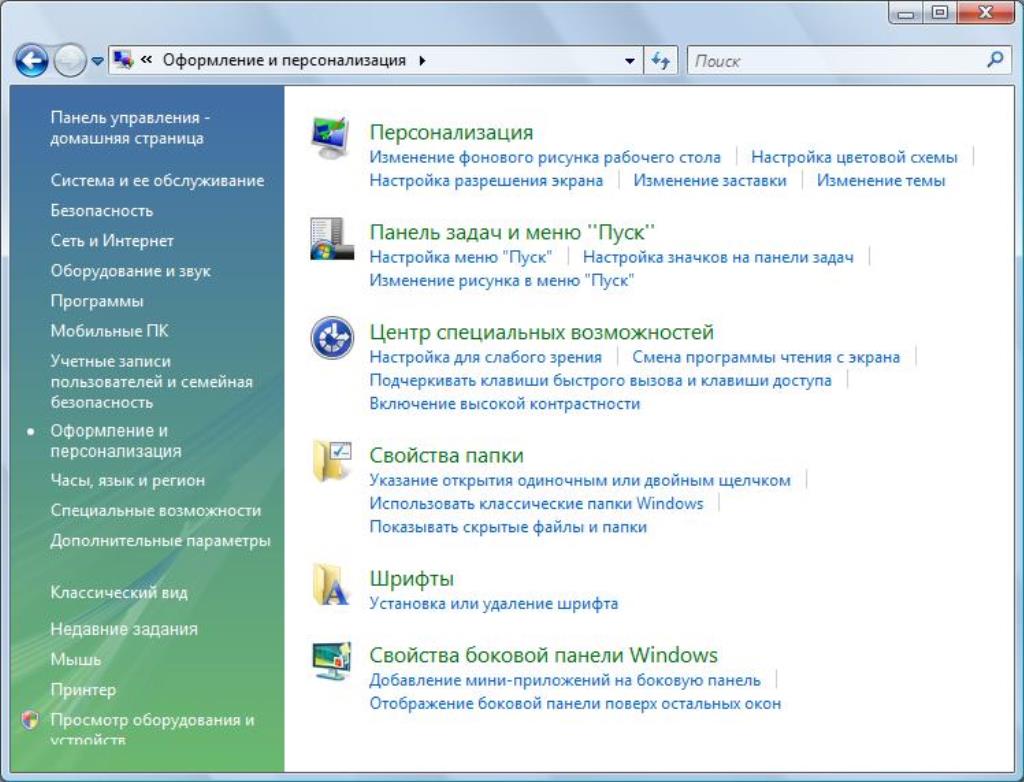Click Изменение фонового рисунка рабочего стола
1024x782 pixels.
(x=545, y=157)
